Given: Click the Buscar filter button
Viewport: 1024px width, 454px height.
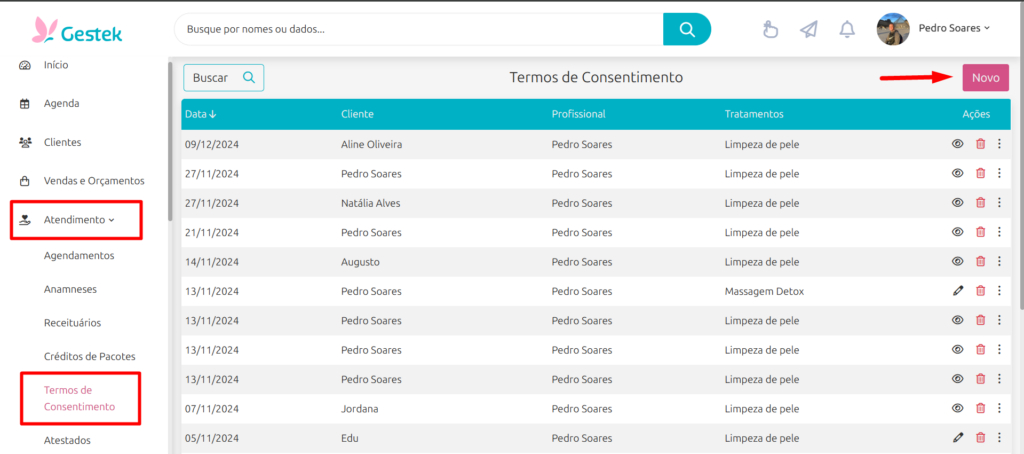Looking at the screenshot, I should click(x=223, y=78).
